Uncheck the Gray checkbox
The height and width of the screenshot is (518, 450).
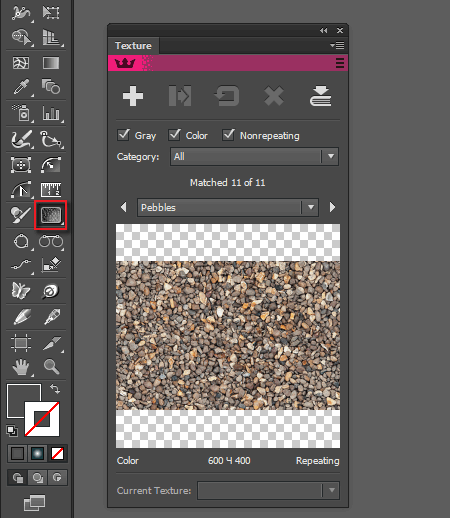(x=123, y=135)
